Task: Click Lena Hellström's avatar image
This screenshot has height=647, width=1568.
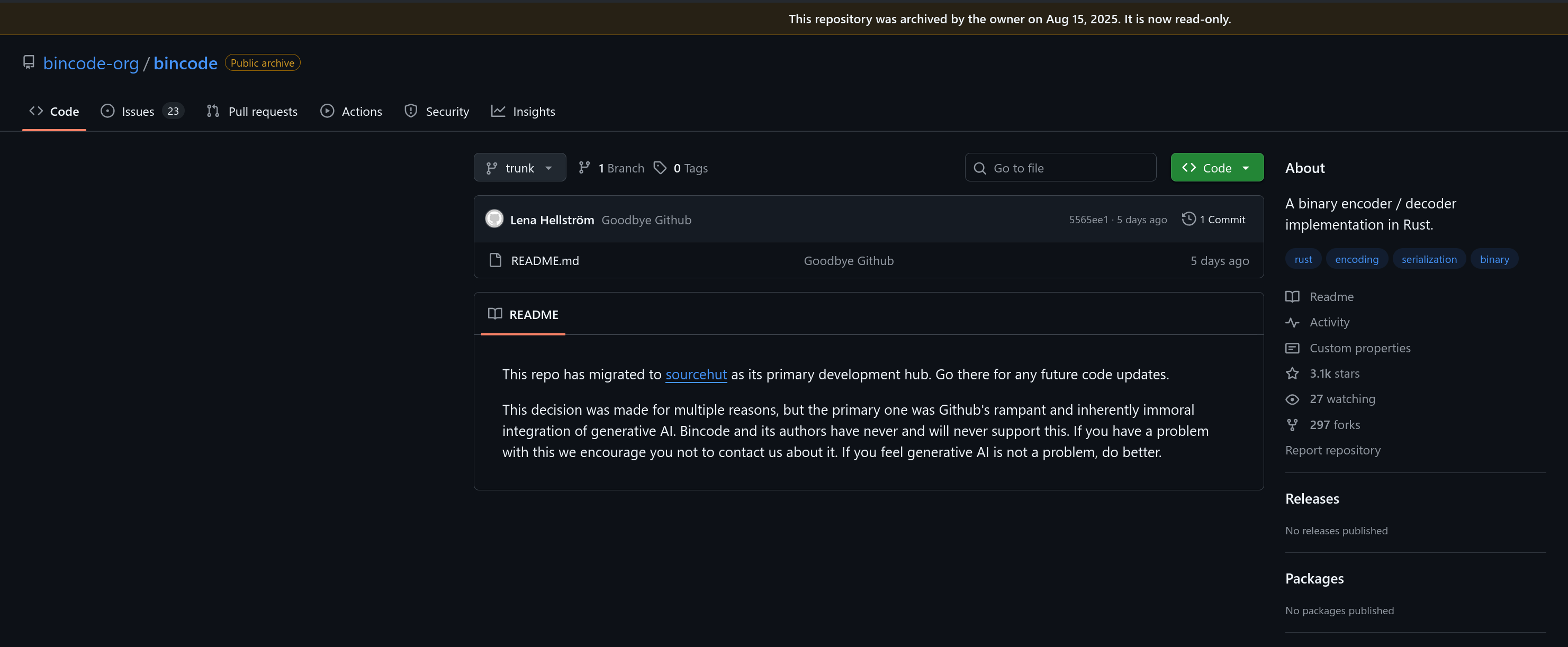Action: (494, 219)
